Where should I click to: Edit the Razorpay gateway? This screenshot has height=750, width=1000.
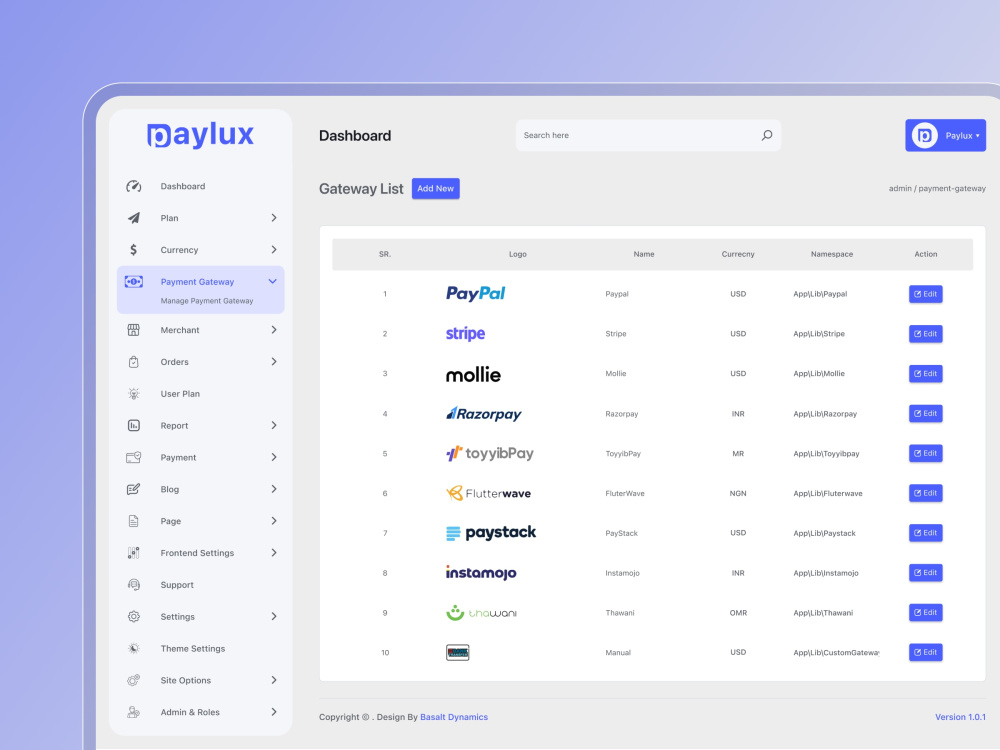click(x=925, y=413)
